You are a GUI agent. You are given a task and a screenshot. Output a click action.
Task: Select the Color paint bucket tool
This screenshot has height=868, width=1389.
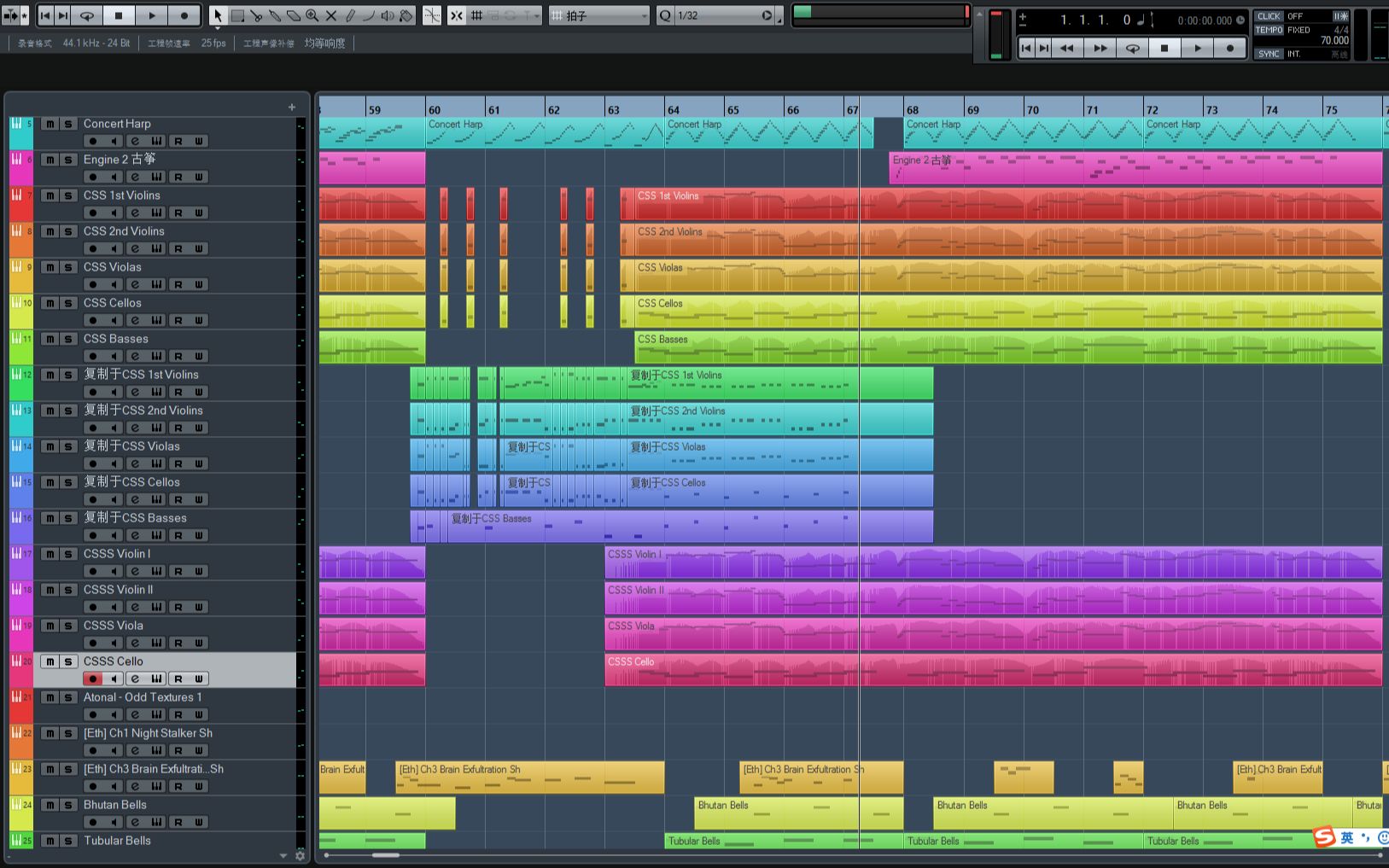tap(406, 15)
